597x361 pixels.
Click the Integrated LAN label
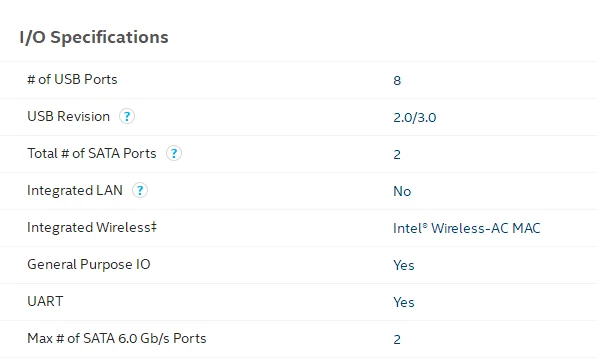click(75, 190)
